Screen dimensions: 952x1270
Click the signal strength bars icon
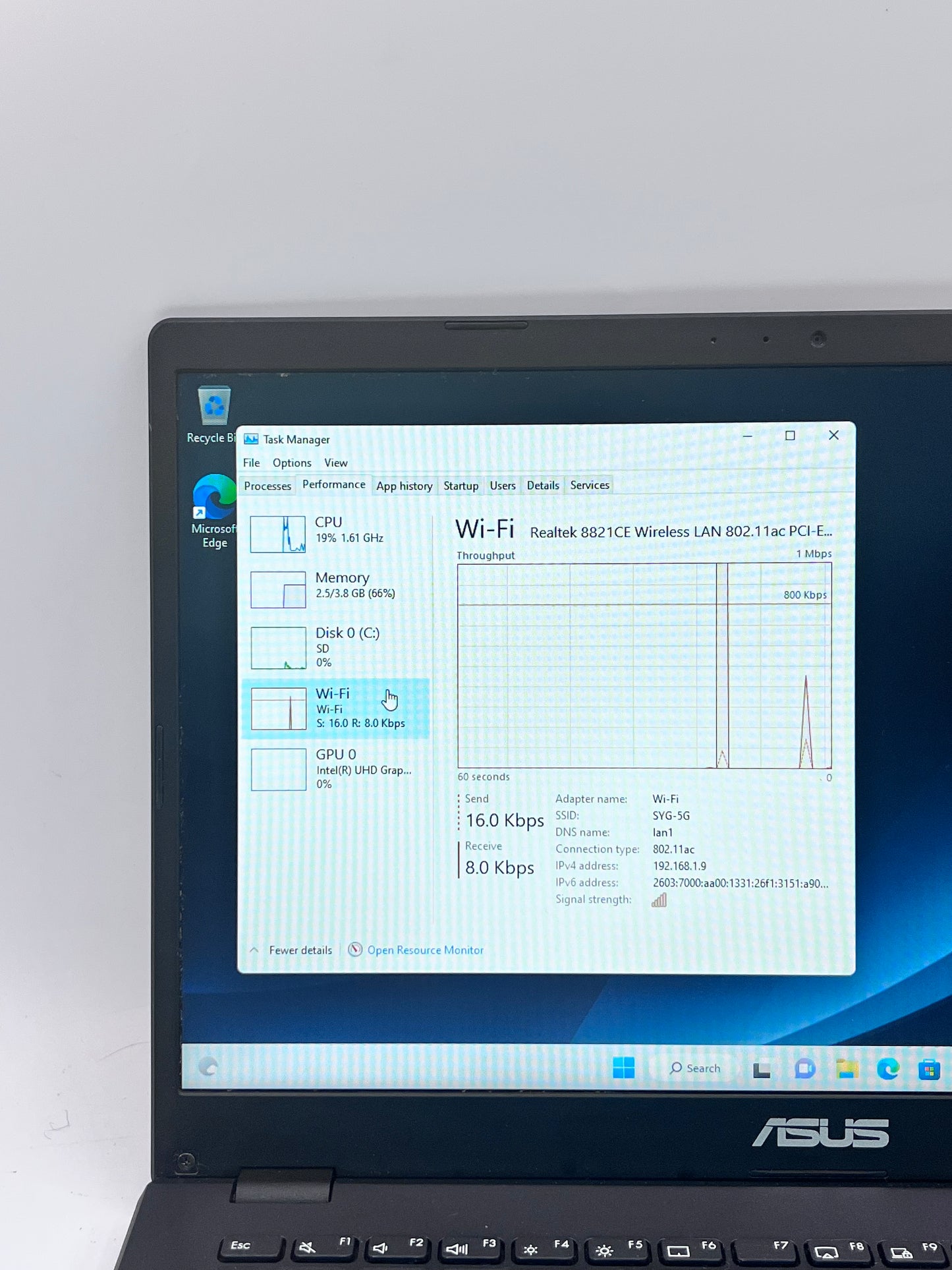pyautogui.click(x=659, y=900)
